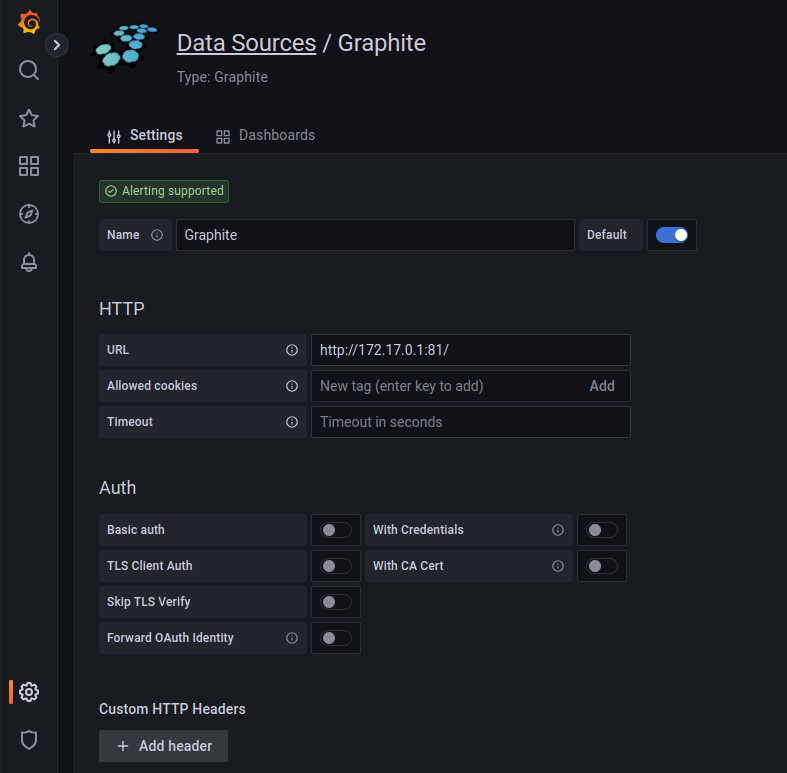This screenshot has width=787, height=773.
Task: Open the Dashboards grid sidebar icon
Action: [x=29, y=166]
